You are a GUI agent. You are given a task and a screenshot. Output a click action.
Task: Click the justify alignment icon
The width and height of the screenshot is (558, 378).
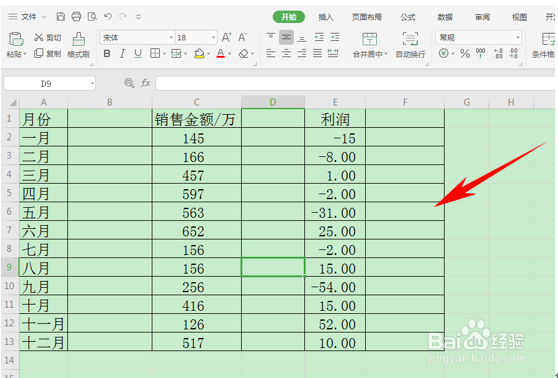317,54
